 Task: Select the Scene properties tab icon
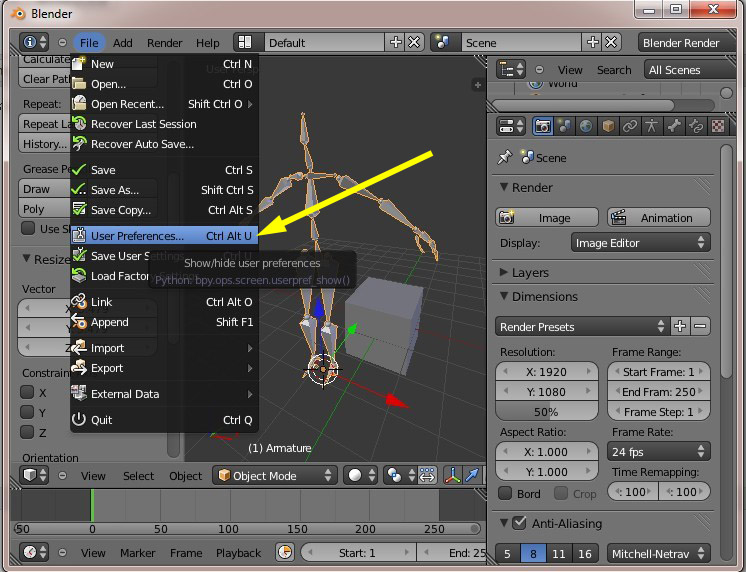coord(564,126)
